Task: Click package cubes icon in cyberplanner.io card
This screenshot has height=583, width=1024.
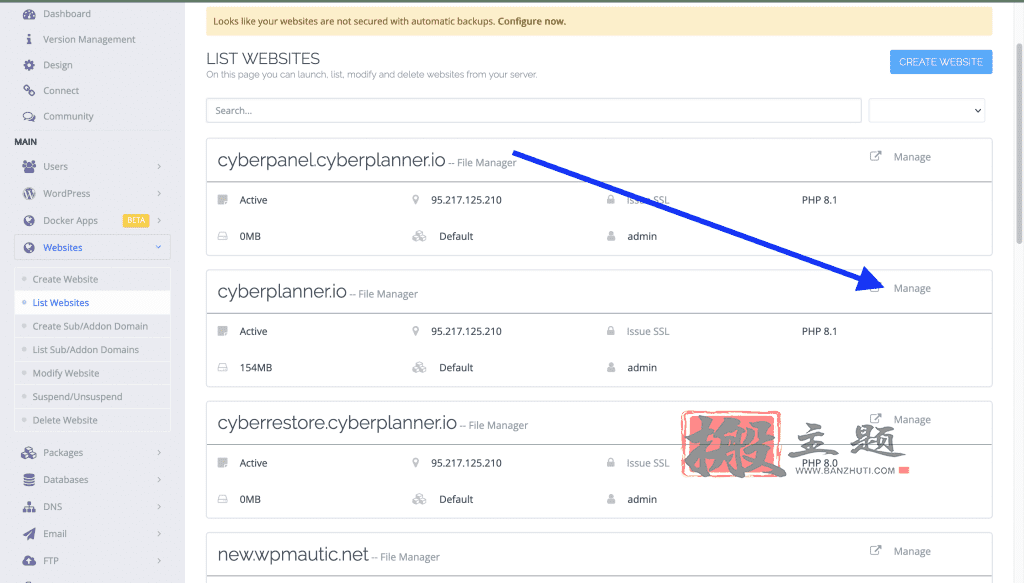Action: (419, 368)
